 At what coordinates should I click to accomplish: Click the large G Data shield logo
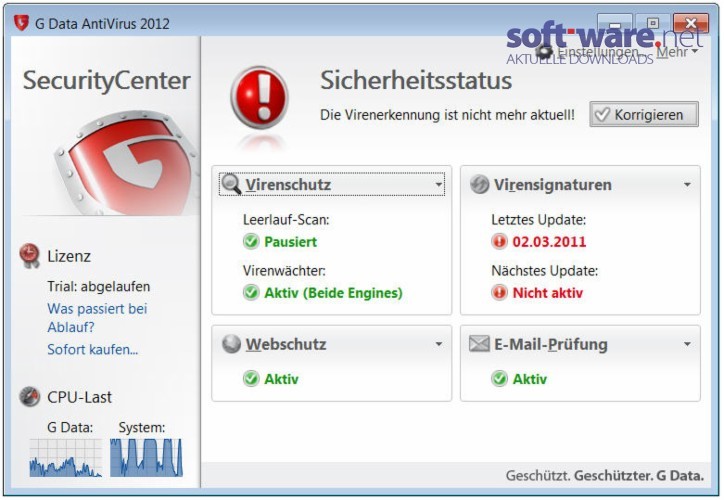point(127,162)
